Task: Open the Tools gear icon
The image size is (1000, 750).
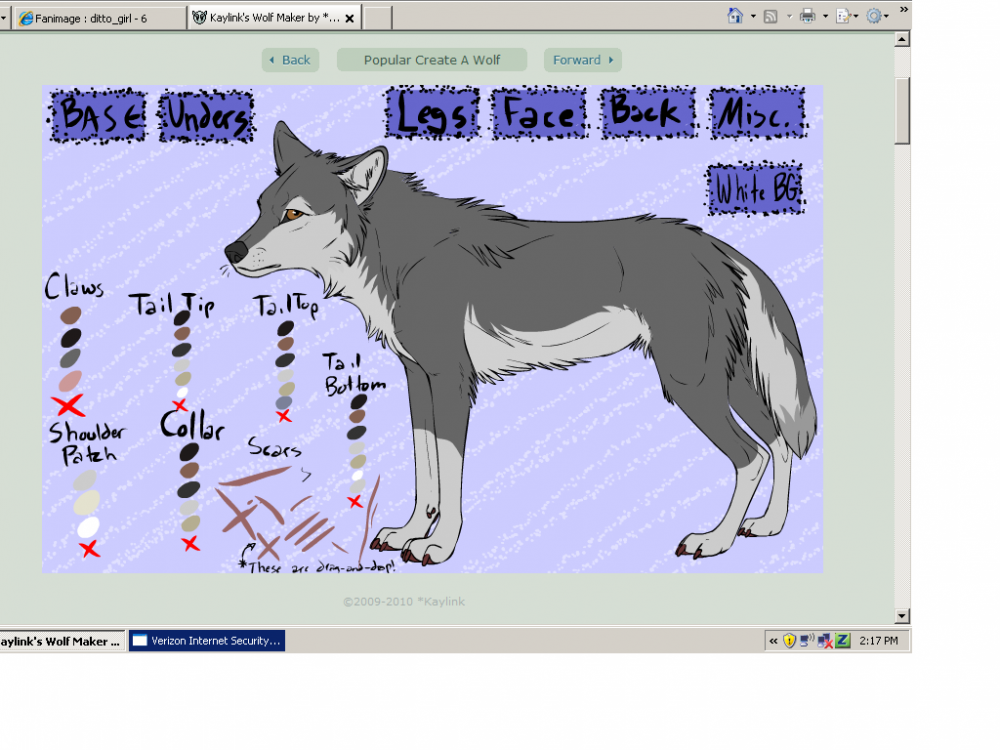Action: (x=874, y=17)
